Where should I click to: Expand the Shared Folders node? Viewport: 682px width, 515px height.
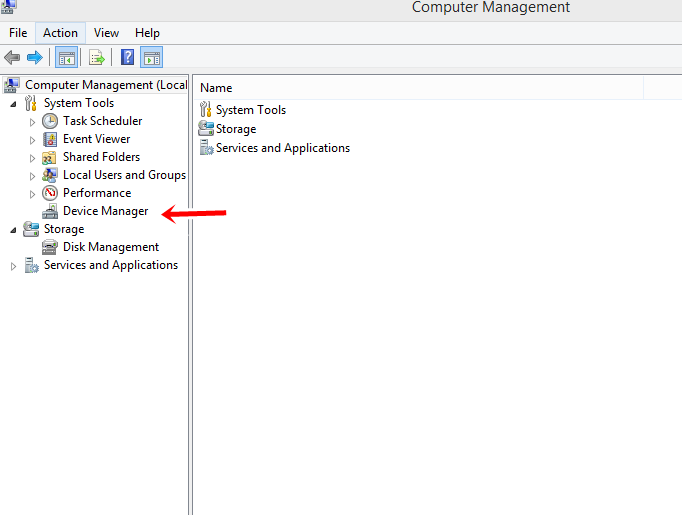pyautogui.click(x=32, y=158)
